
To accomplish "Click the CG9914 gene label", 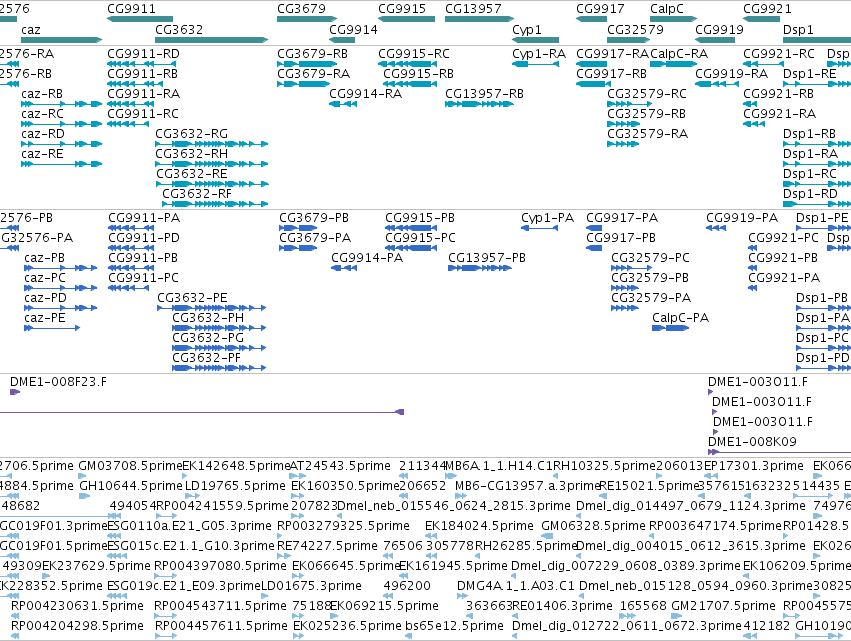I will click(x=353, y=29).
